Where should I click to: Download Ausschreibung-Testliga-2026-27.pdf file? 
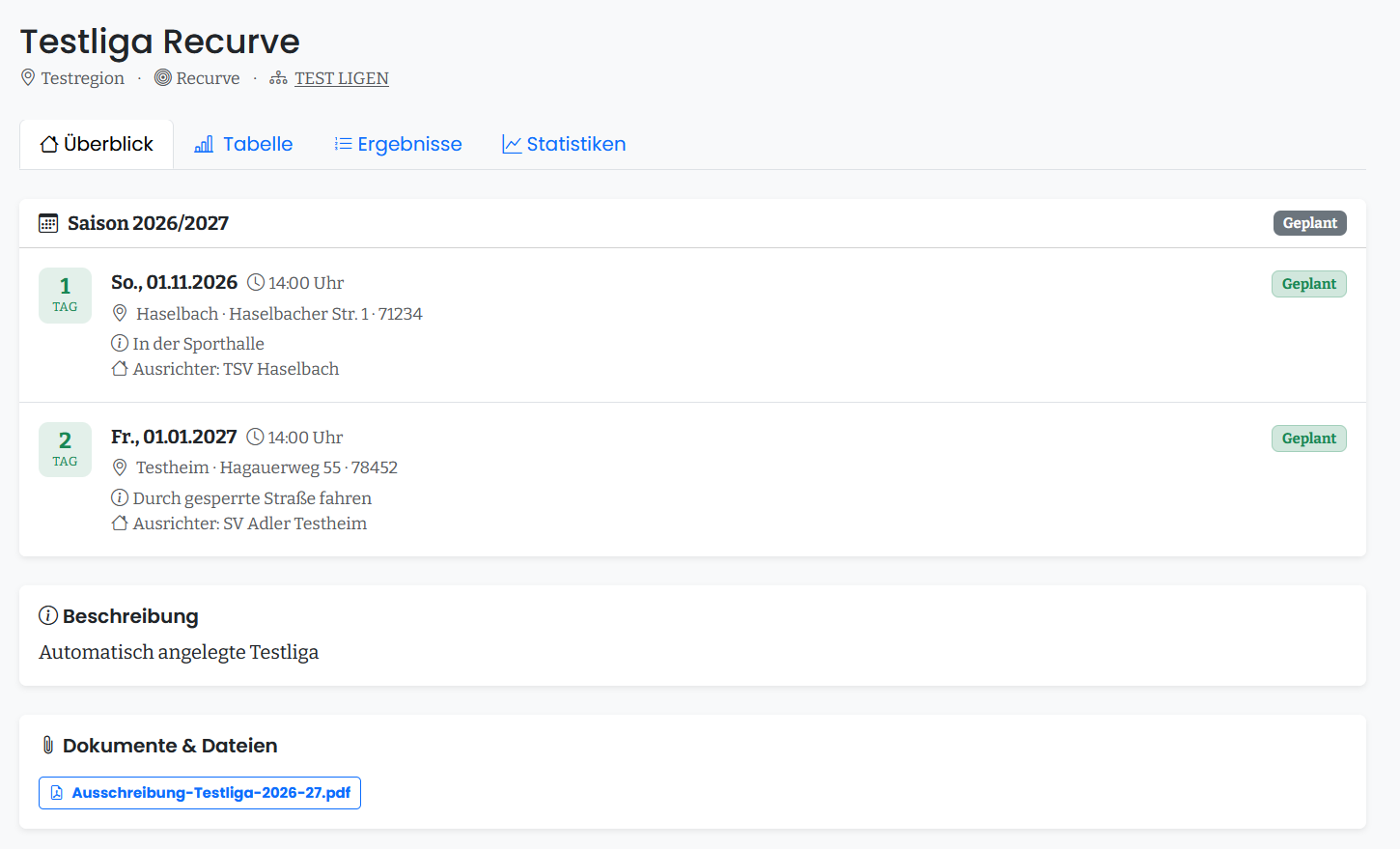200,793
